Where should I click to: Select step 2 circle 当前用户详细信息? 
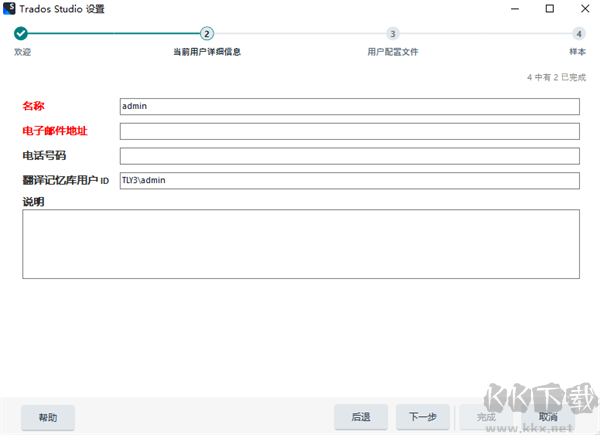point(207,33)
